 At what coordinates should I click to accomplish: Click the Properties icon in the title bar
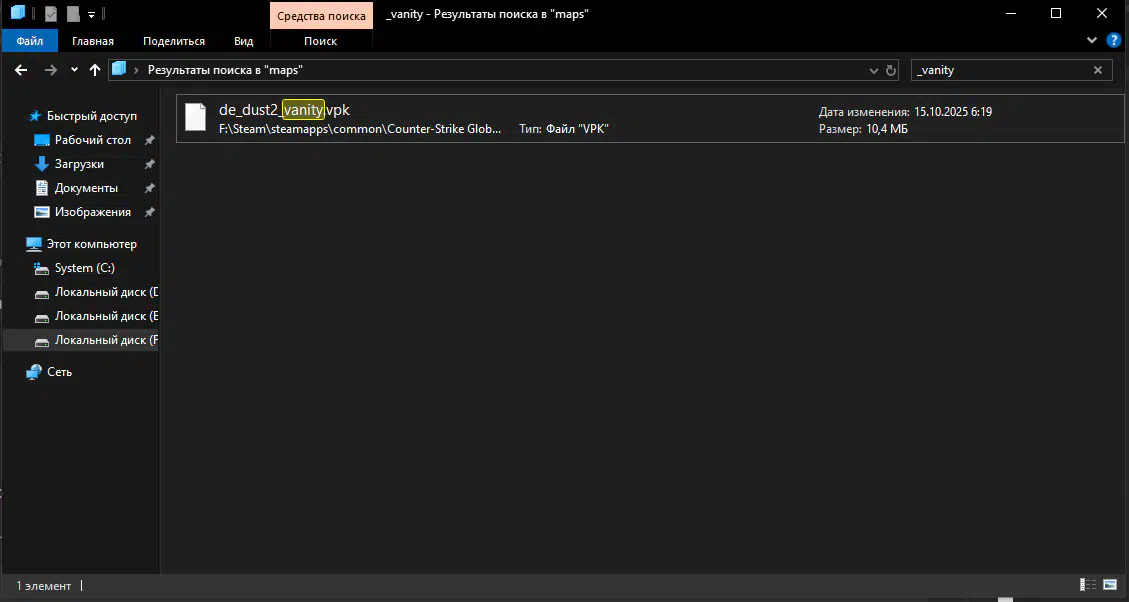click(51, 14)
